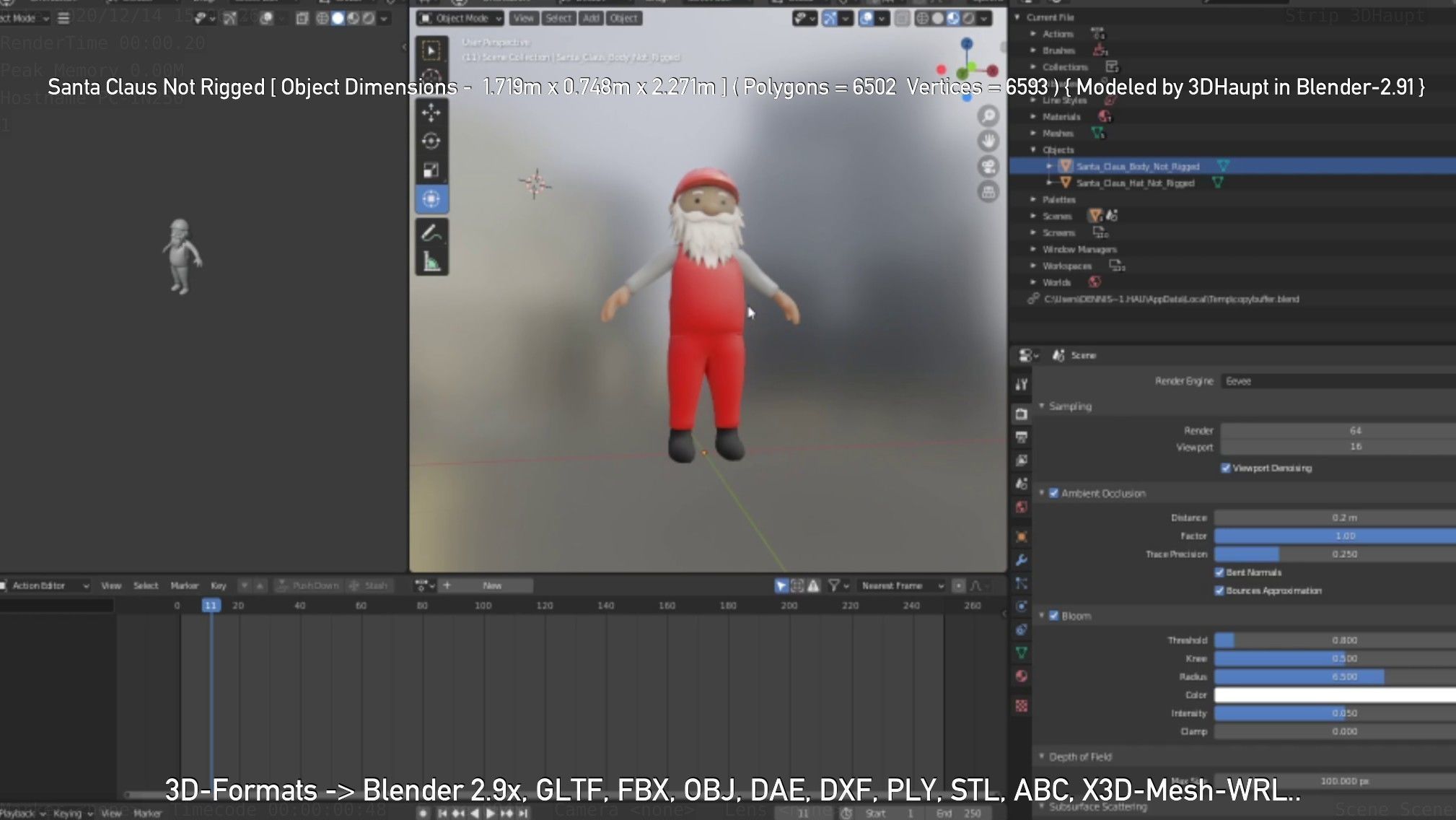Open the Scene properties tab icon

tap(1022, 484)
